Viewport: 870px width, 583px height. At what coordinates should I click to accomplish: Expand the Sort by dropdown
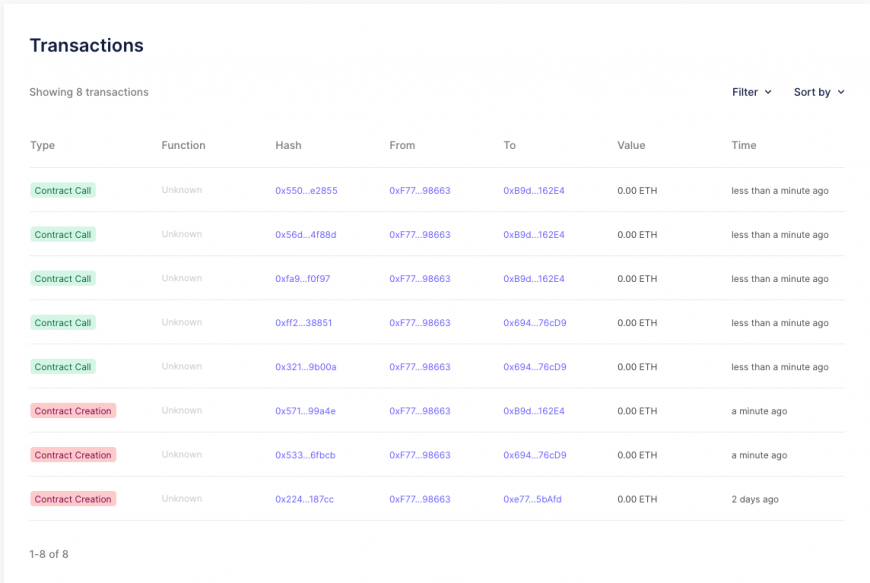point(818,92)
